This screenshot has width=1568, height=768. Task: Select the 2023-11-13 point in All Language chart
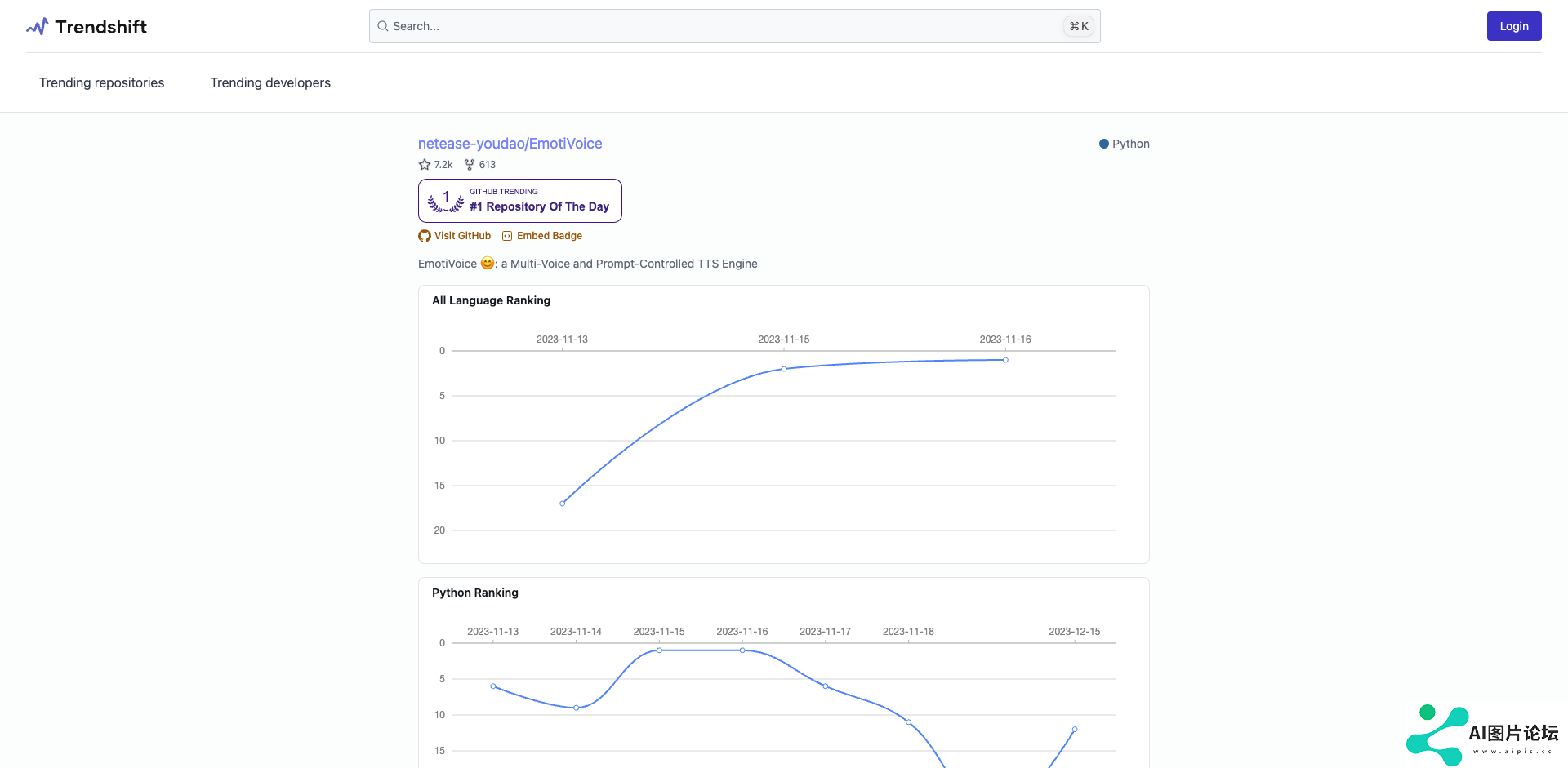563,504
